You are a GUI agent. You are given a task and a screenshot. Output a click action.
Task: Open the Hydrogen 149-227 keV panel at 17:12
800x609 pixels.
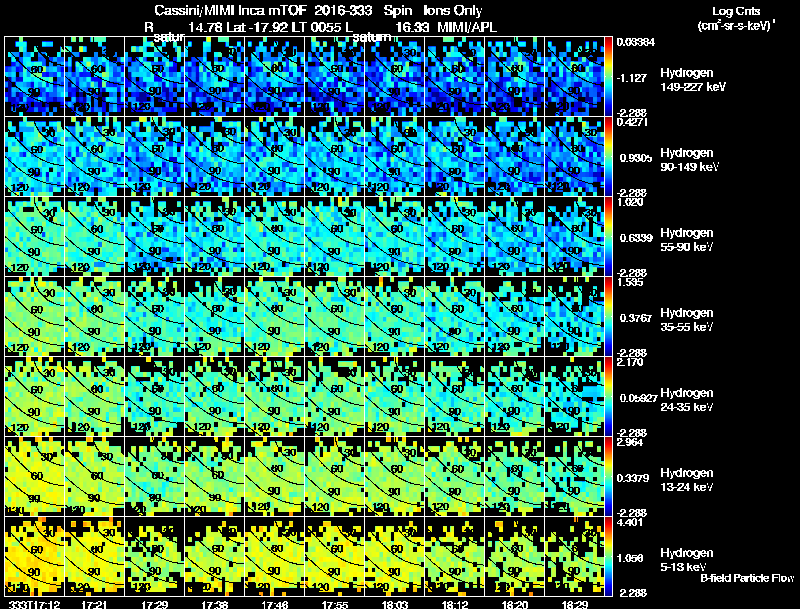click(x=34, y=77)
